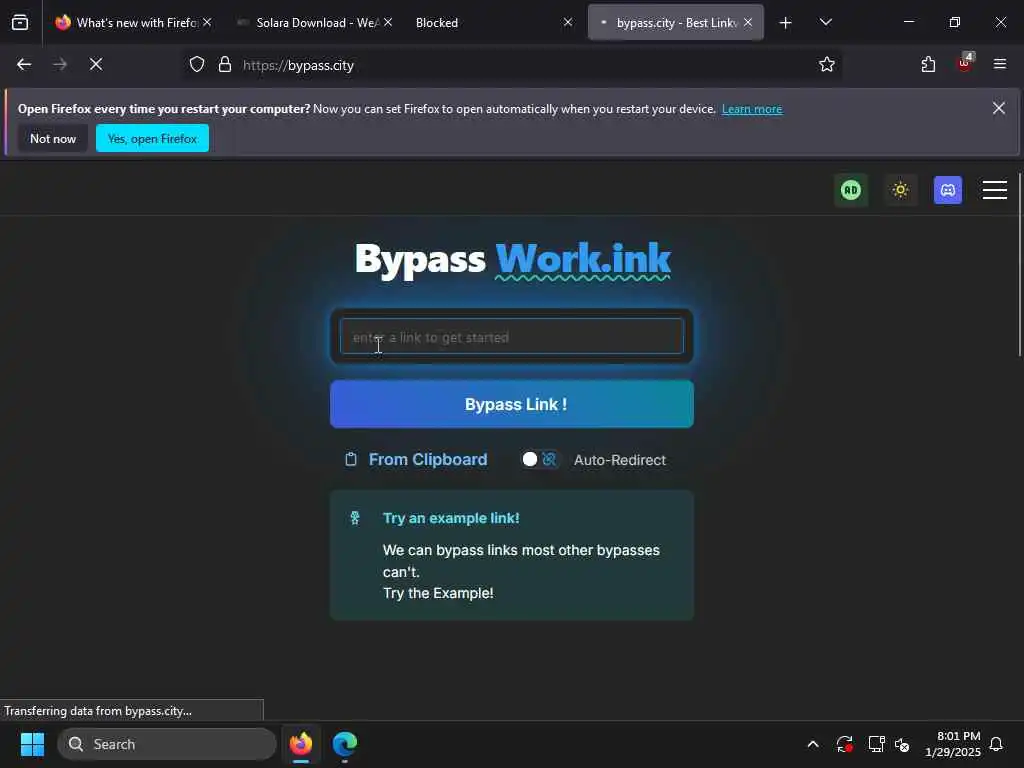Open the Learn more link
Viewport: 1024px width, 768px height.
click(752, 109)
